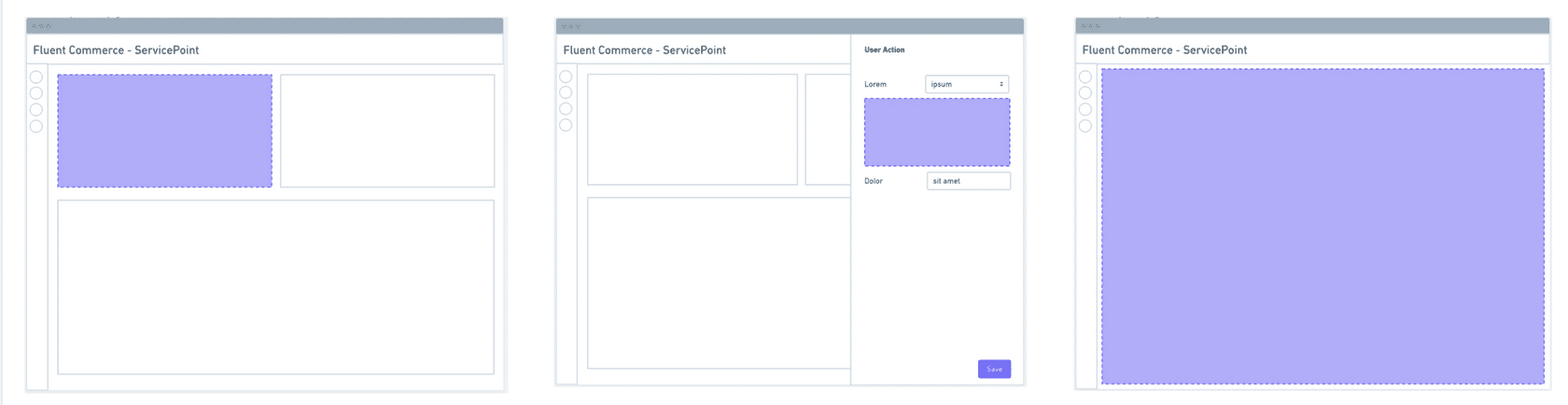Image resolution: width=1568 pixels, height=405 pixels.
Task: Click the top sidebar circle in right mockup
Action: point(1085,77)
